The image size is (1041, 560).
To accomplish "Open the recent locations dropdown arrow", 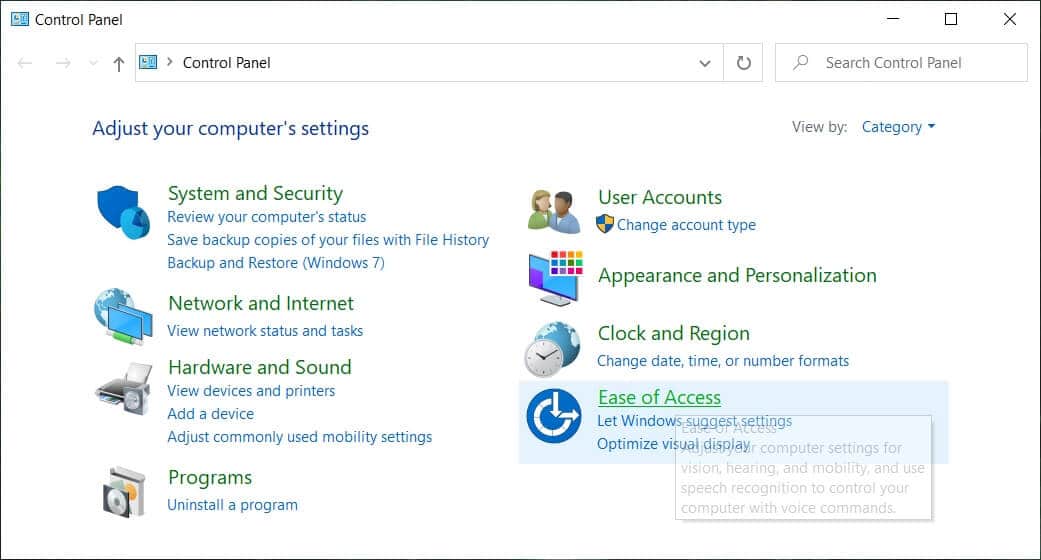I will (94, 63).
